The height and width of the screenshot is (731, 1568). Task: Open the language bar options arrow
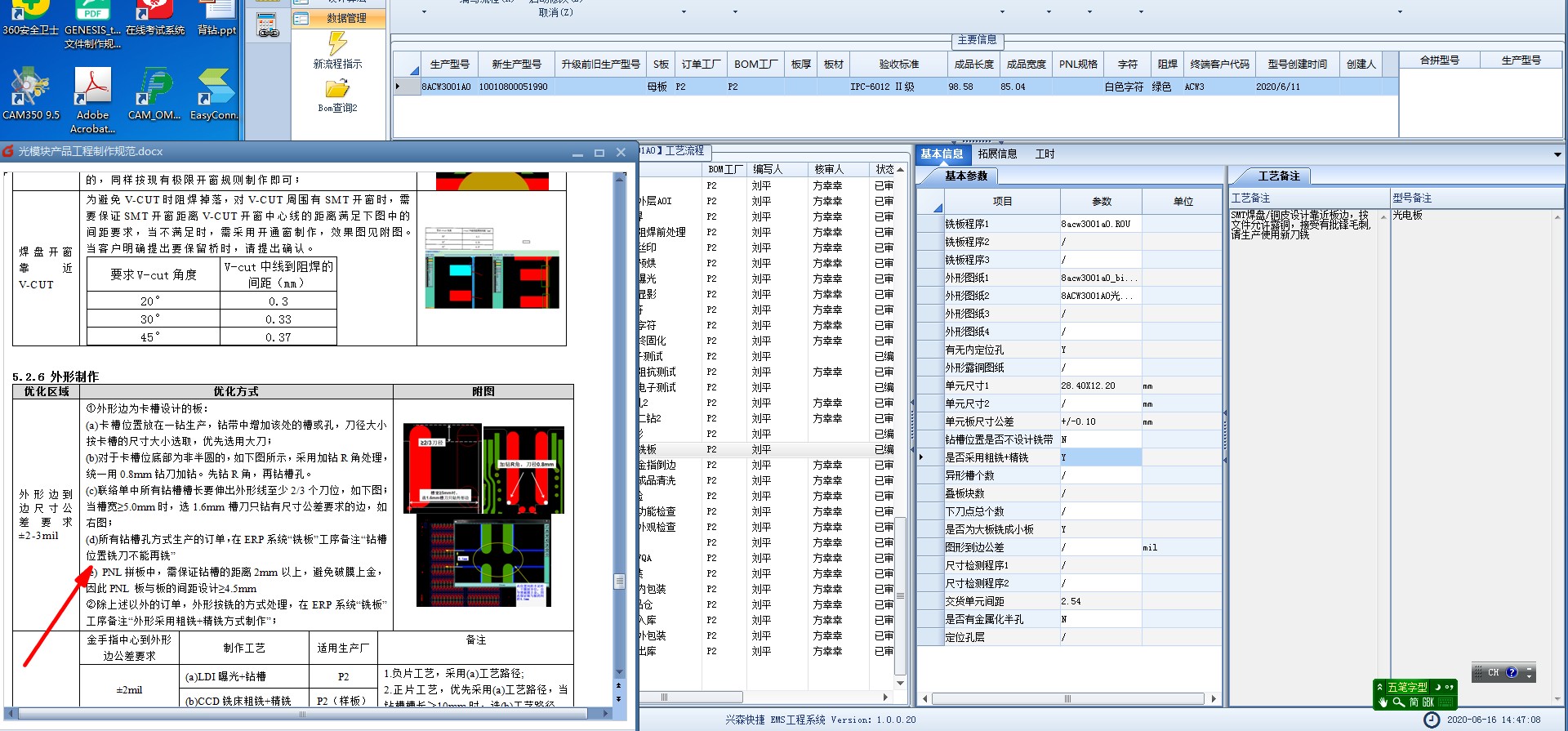point(1530,677)
